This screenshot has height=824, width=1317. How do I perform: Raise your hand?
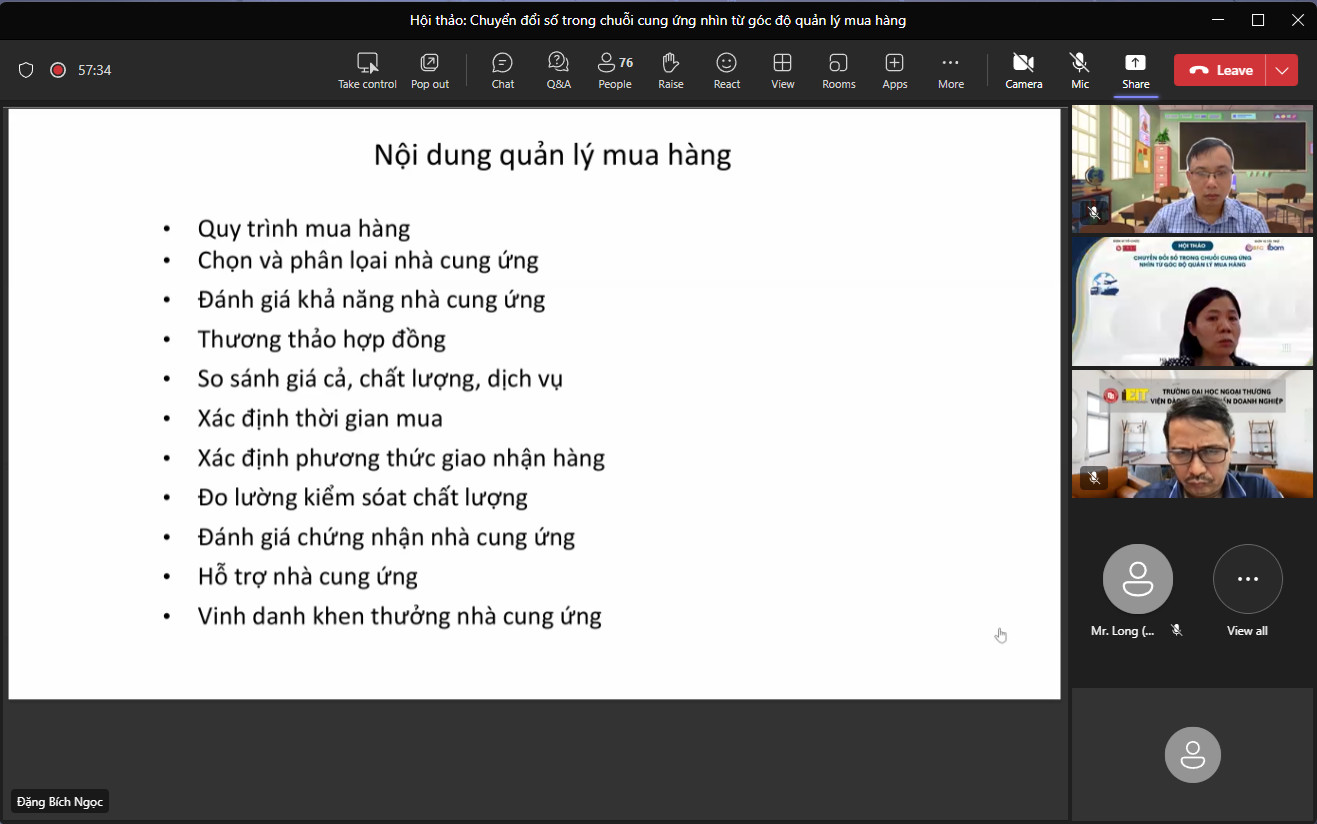click(671, 71)
